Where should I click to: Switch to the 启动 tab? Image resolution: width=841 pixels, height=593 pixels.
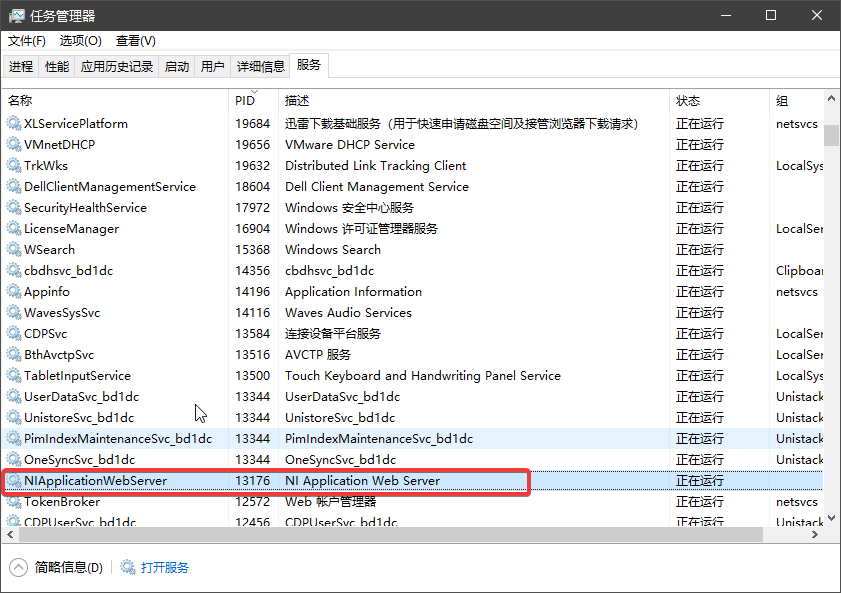[x=177, y=66]
